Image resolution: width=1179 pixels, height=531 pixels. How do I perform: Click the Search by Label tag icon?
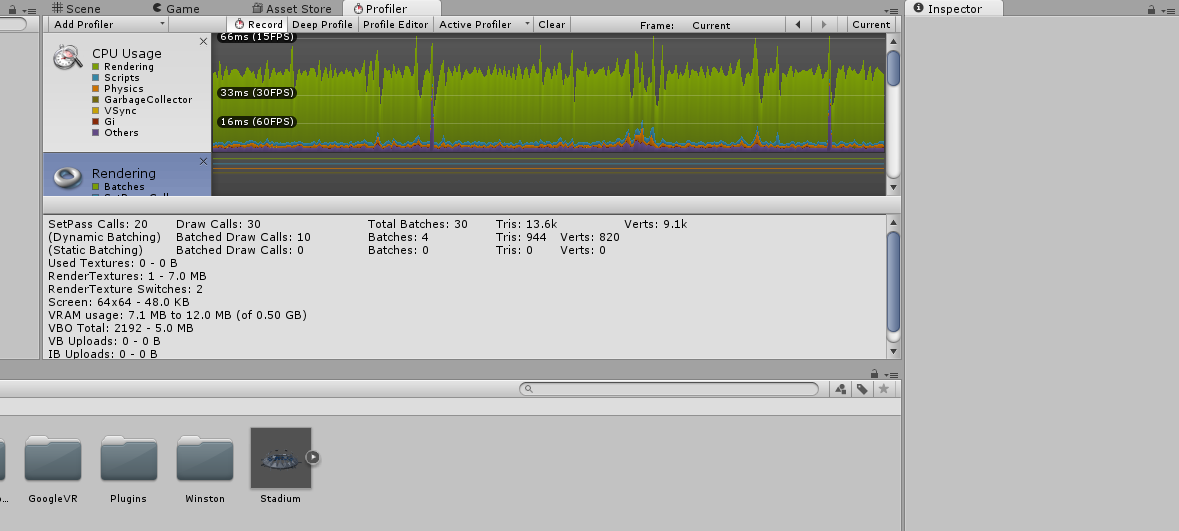(862, 389)
